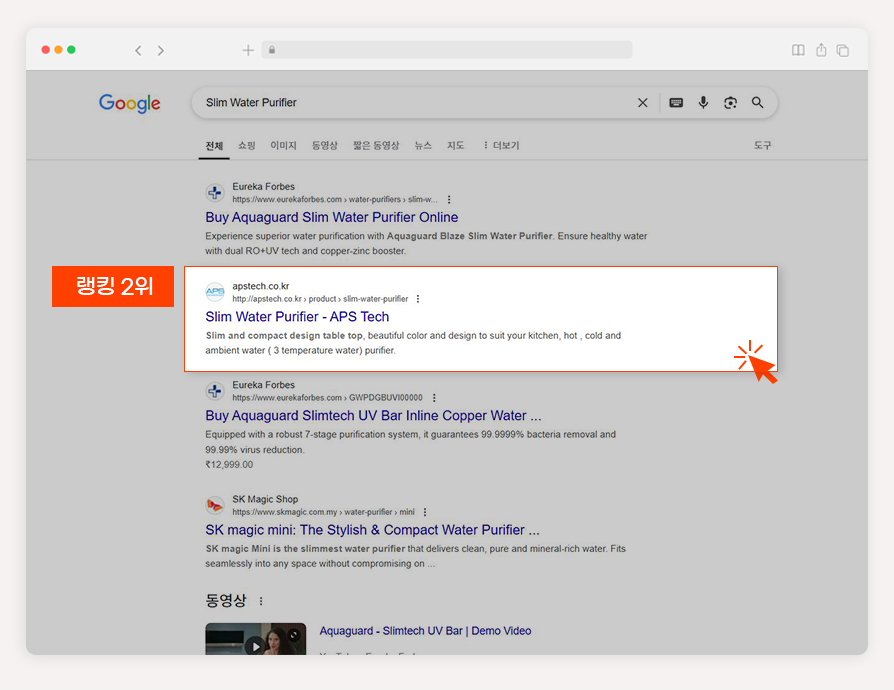Open the bookmarks book icon
Viewport: 894px width, 690px height.
[798, 50]
